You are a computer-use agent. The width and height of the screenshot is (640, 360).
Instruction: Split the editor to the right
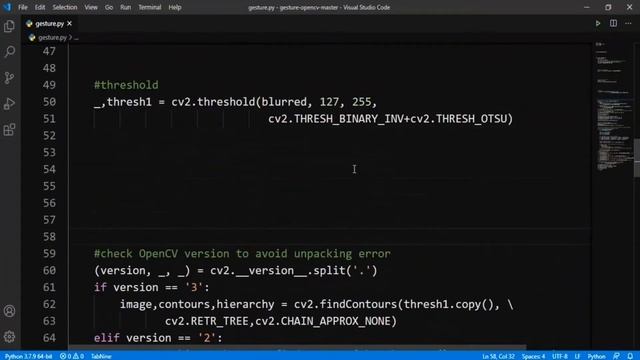613,23
